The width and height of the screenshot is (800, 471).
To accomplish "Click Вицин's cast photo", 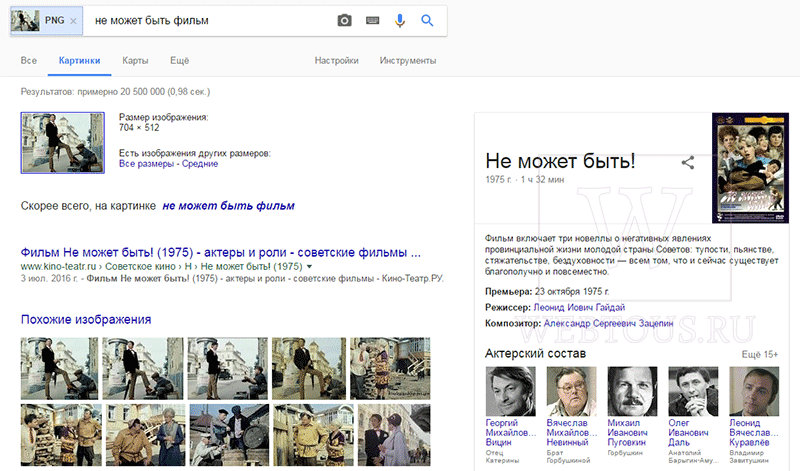I will click(x=511, y=391).
